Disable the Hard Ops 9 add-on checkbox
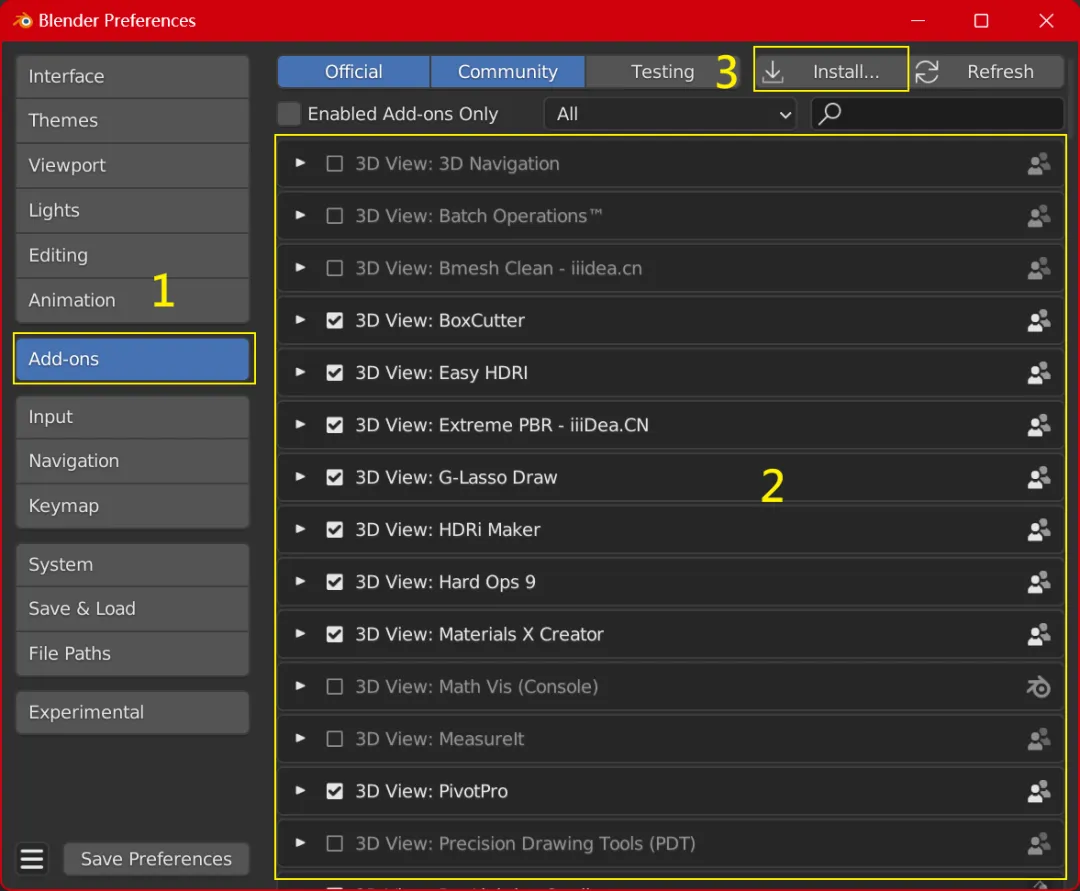 tap(335, 583)
